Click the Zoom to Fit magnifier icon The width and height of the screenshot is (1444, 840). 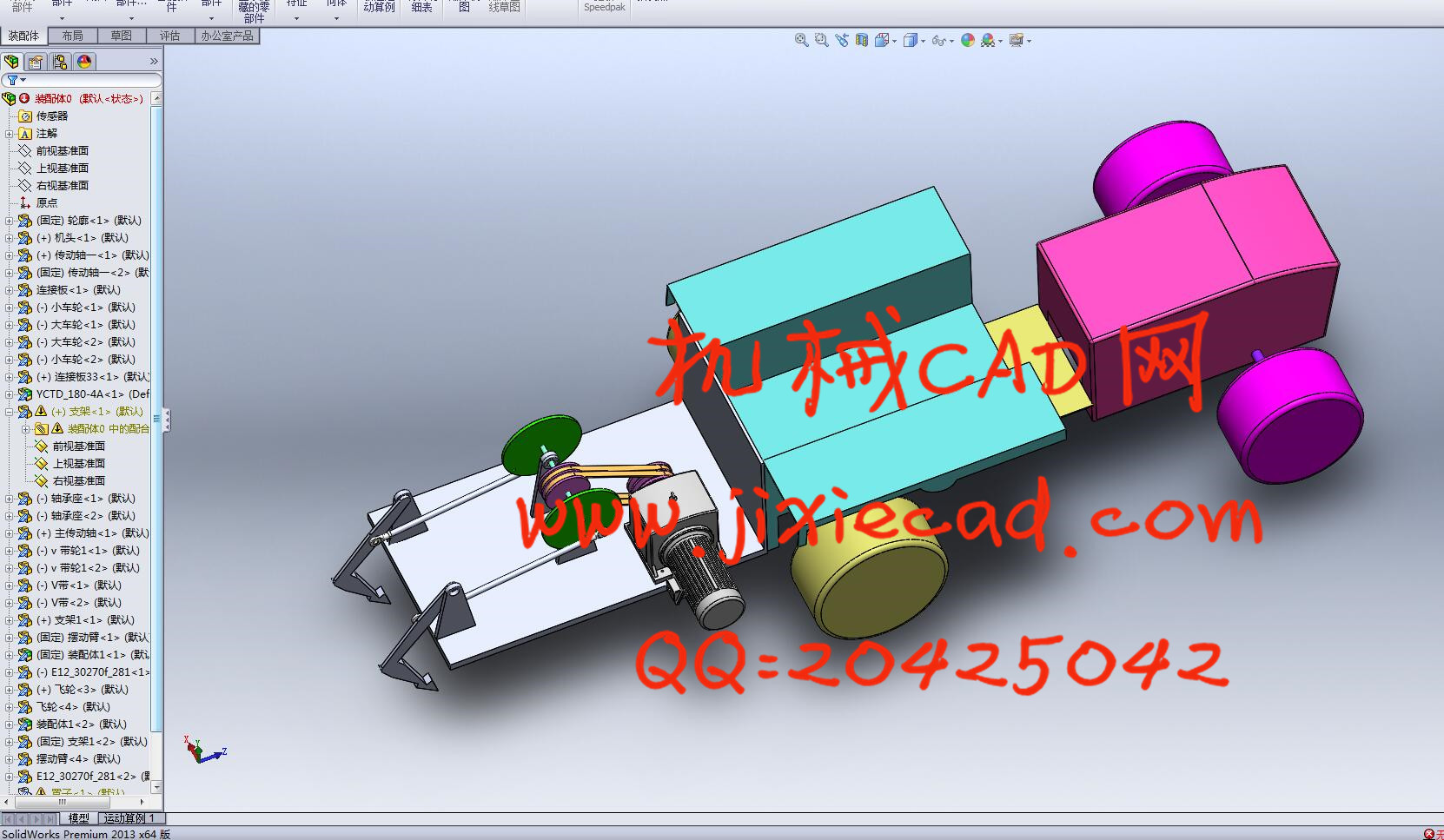pyautogui.click(x=801, y=40)
